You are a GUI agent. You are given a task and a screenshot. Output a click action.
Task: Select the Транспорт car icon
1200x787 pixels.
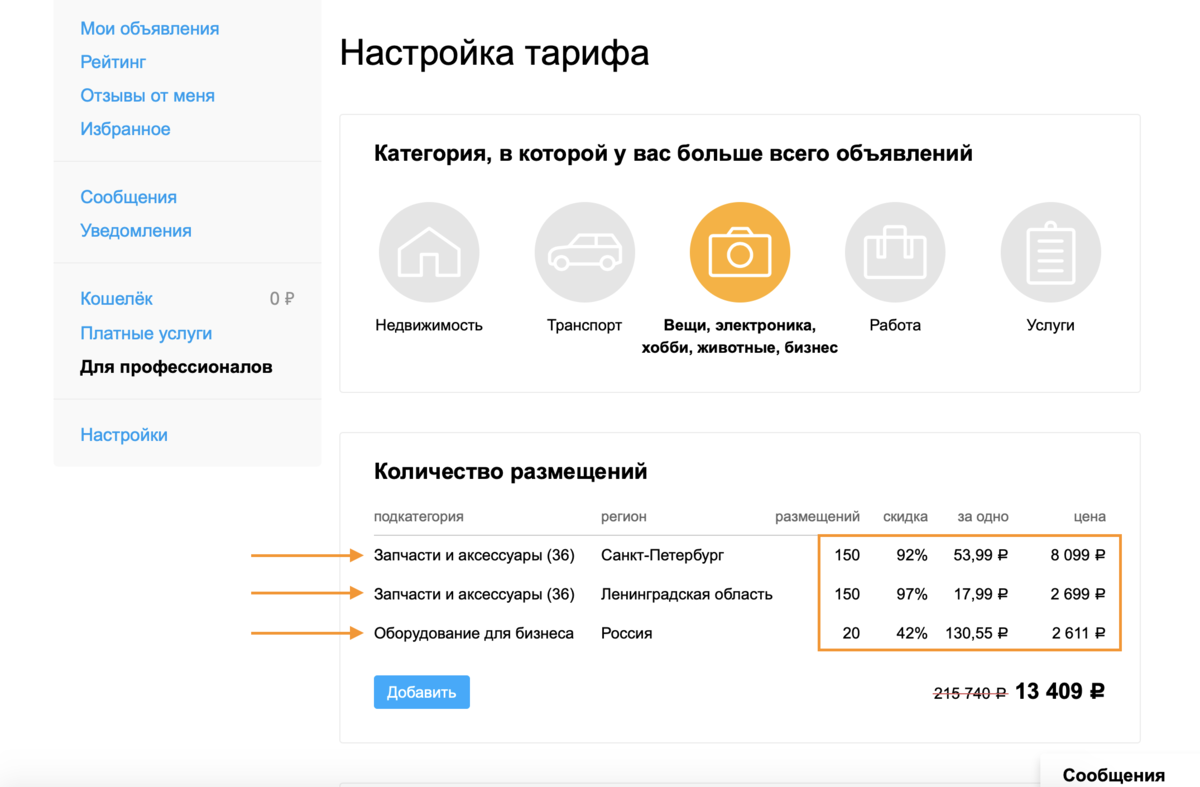[x=584, y=251]
